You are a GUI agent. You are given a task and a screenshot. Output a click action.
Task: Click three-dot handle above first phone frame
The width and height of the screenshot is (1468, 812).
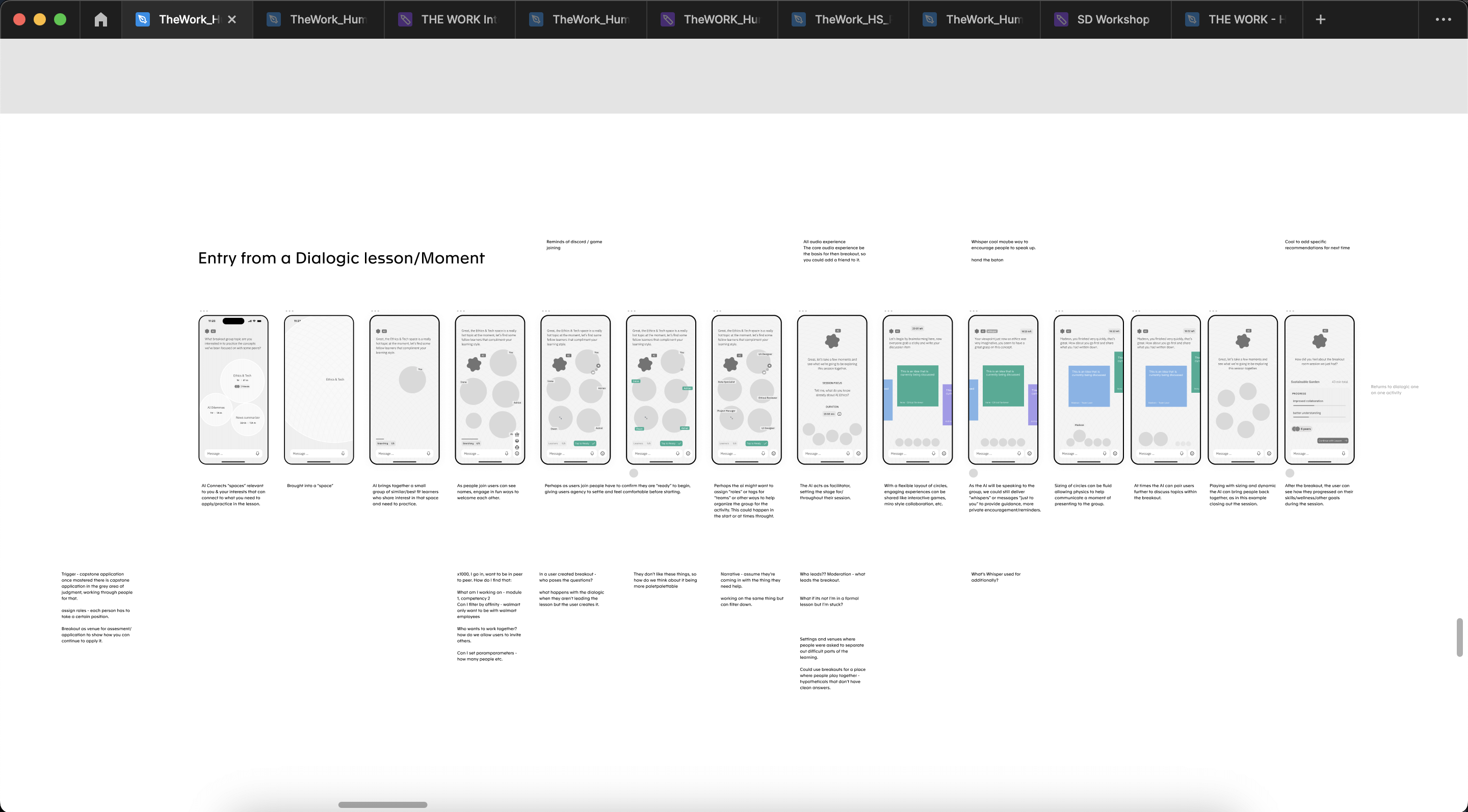[203, 311]
